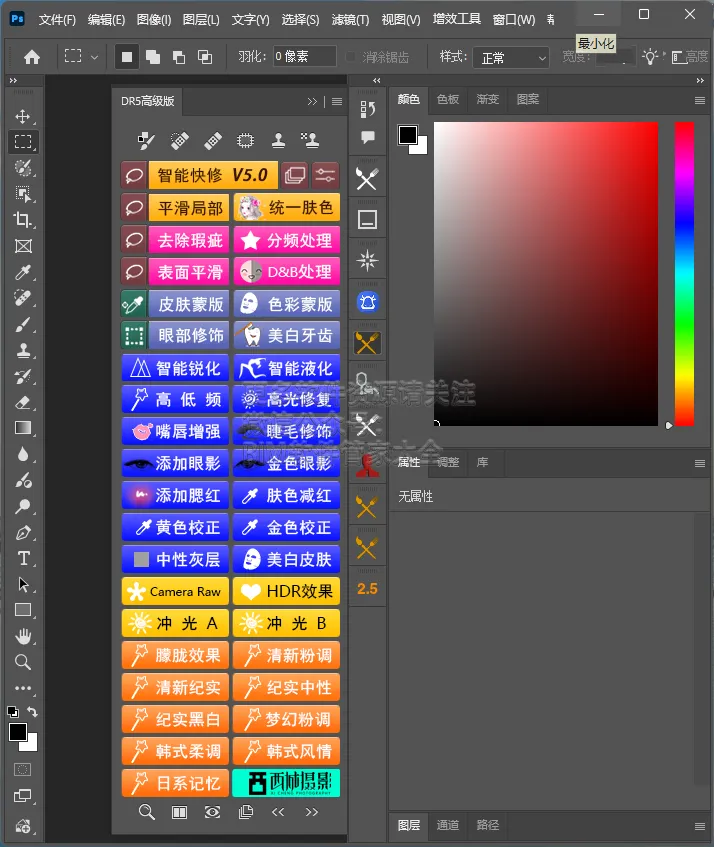Select the Blur tool
Viewport: 714px width, 847px height.
23,454
